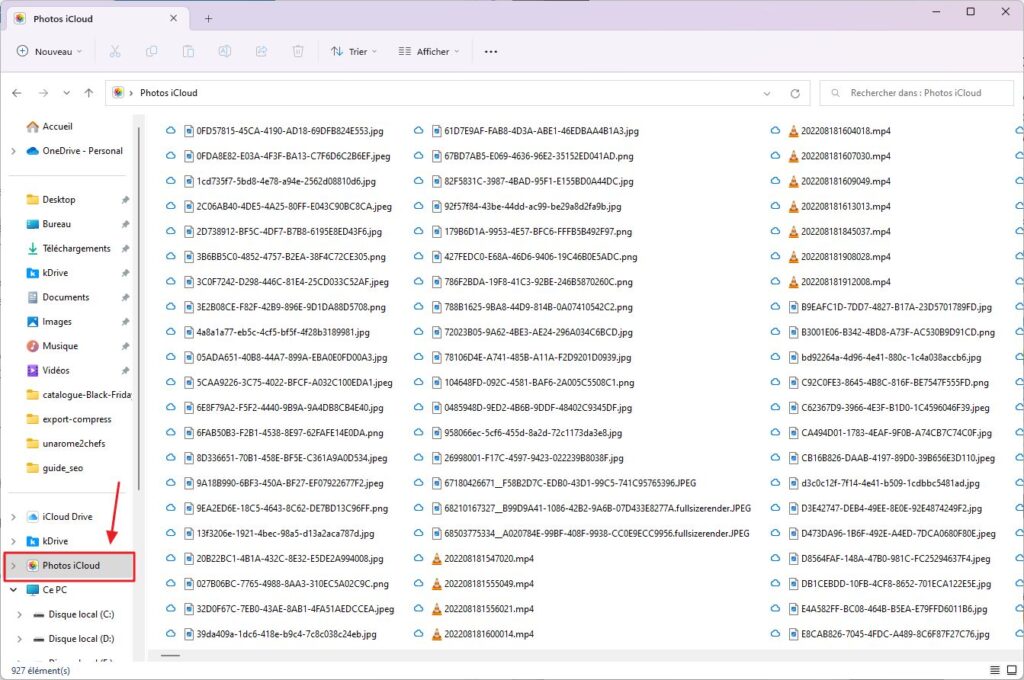The image size is (1024, 680).
Task: Select the Rename icon in the toolbar
Action: tap(224, 50)
